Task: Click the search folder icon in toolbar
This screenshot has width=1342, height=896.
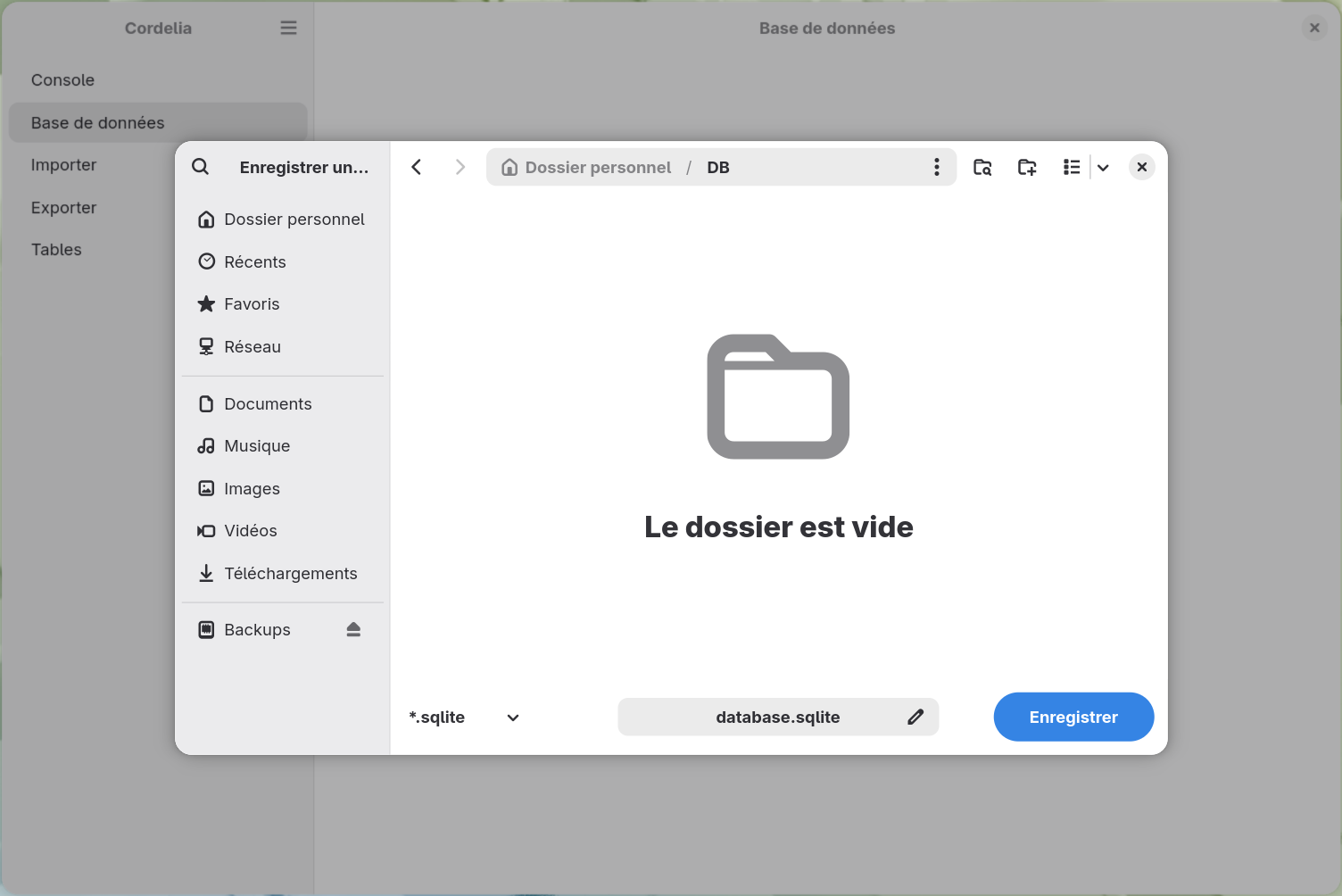Action: pyautogui.click(x=982, y=167)
